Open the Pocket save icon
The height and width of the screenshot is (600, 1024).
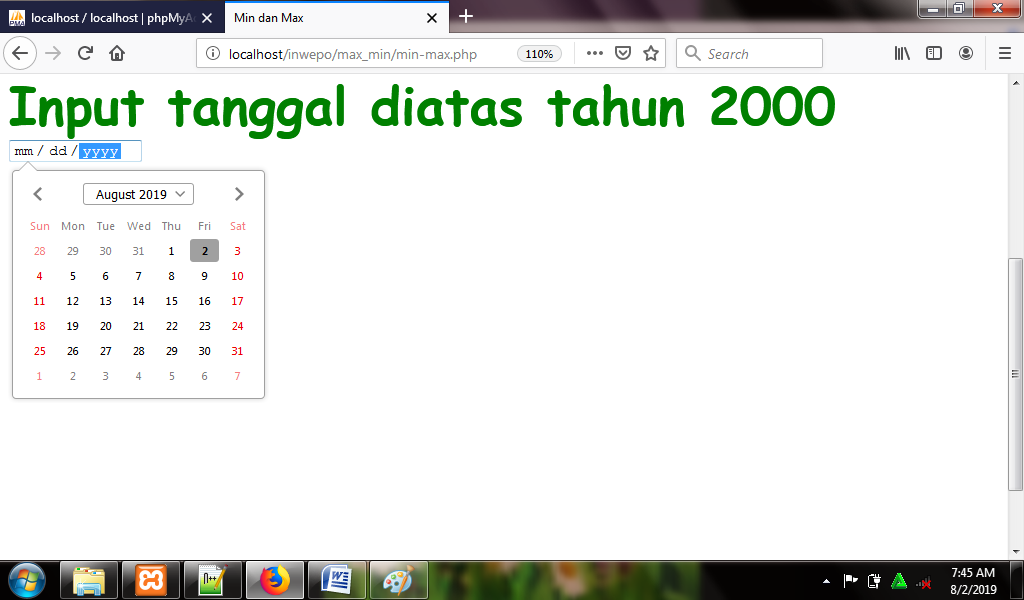pos(622,53)
